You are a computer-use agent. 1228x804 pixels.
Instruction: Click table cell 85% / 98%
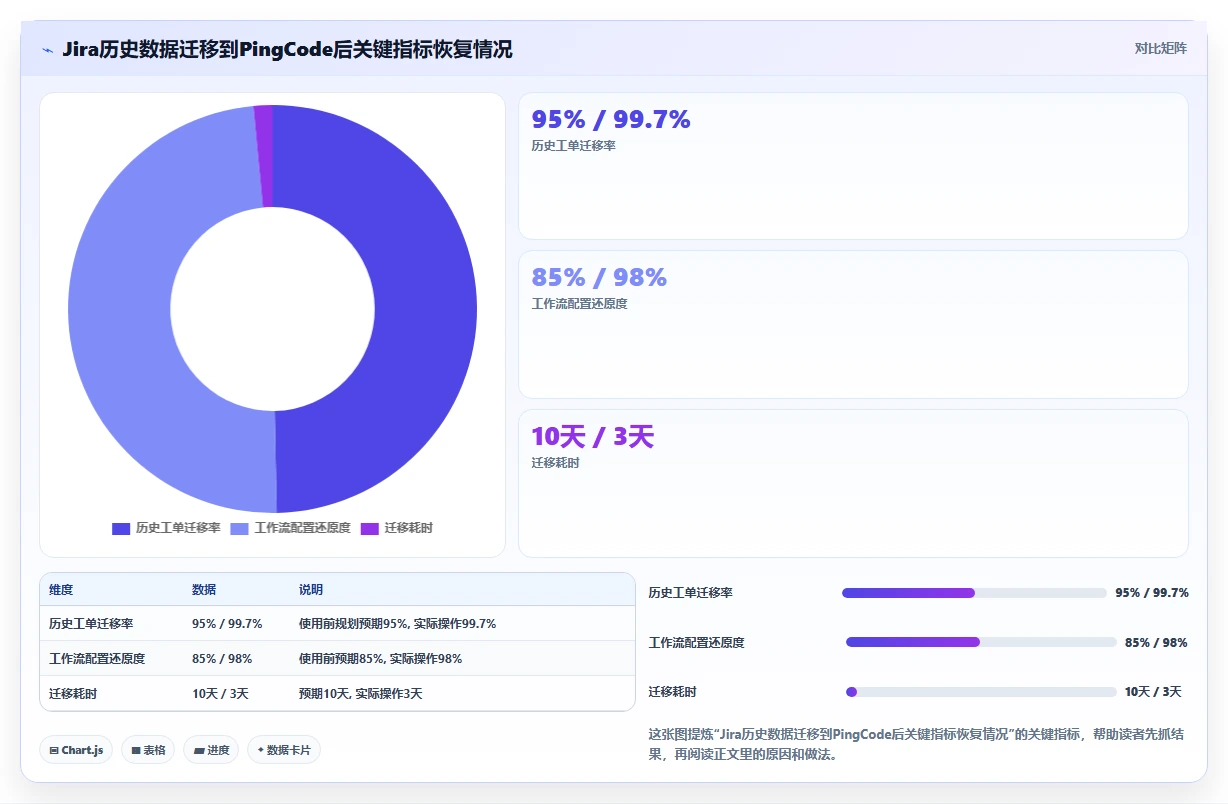[222, 658]
